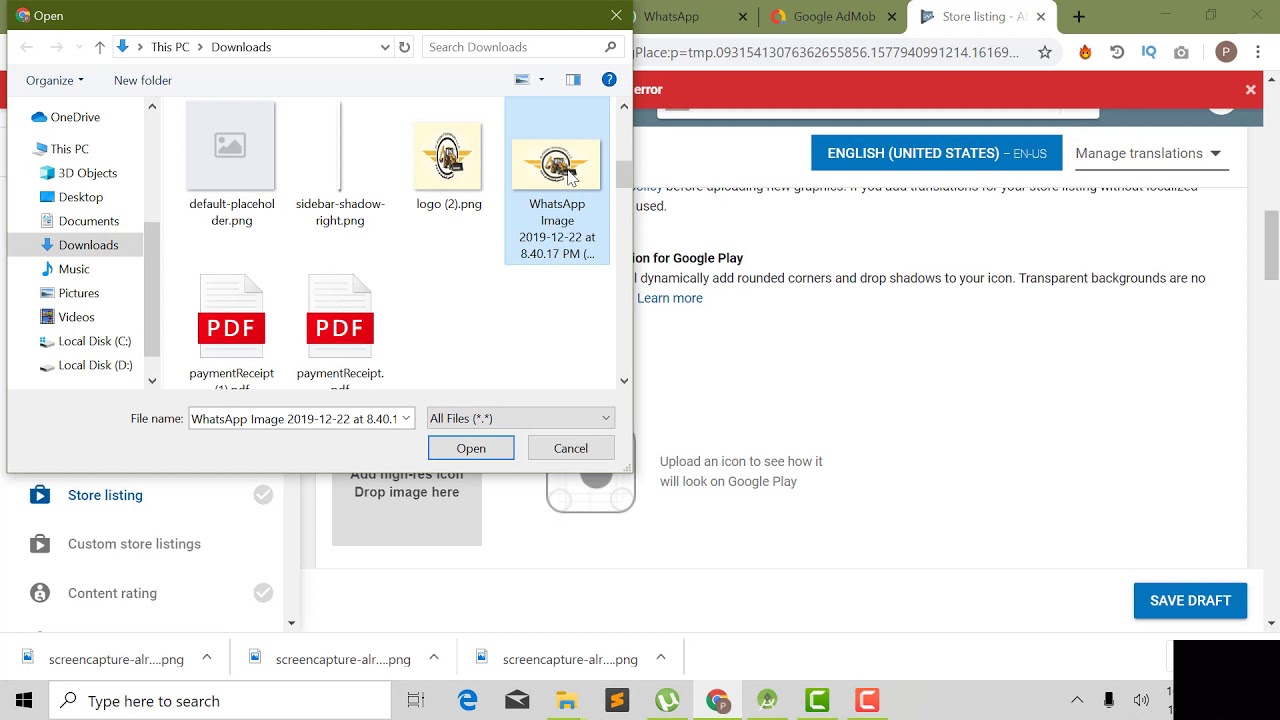Select default-placeholder.png file

coord(231,165)
